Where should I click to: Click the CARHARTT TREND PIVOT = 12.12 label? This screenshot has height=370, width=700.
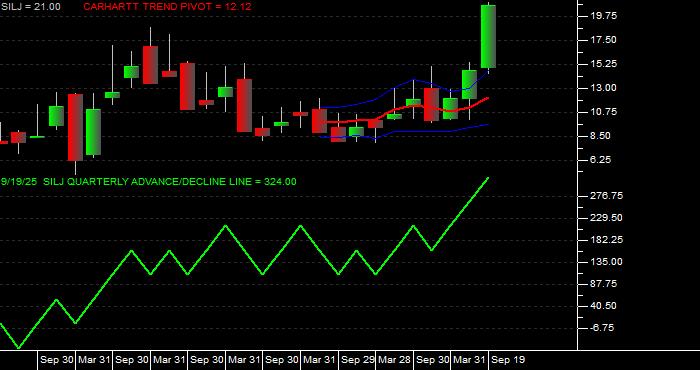pos(167,7)
